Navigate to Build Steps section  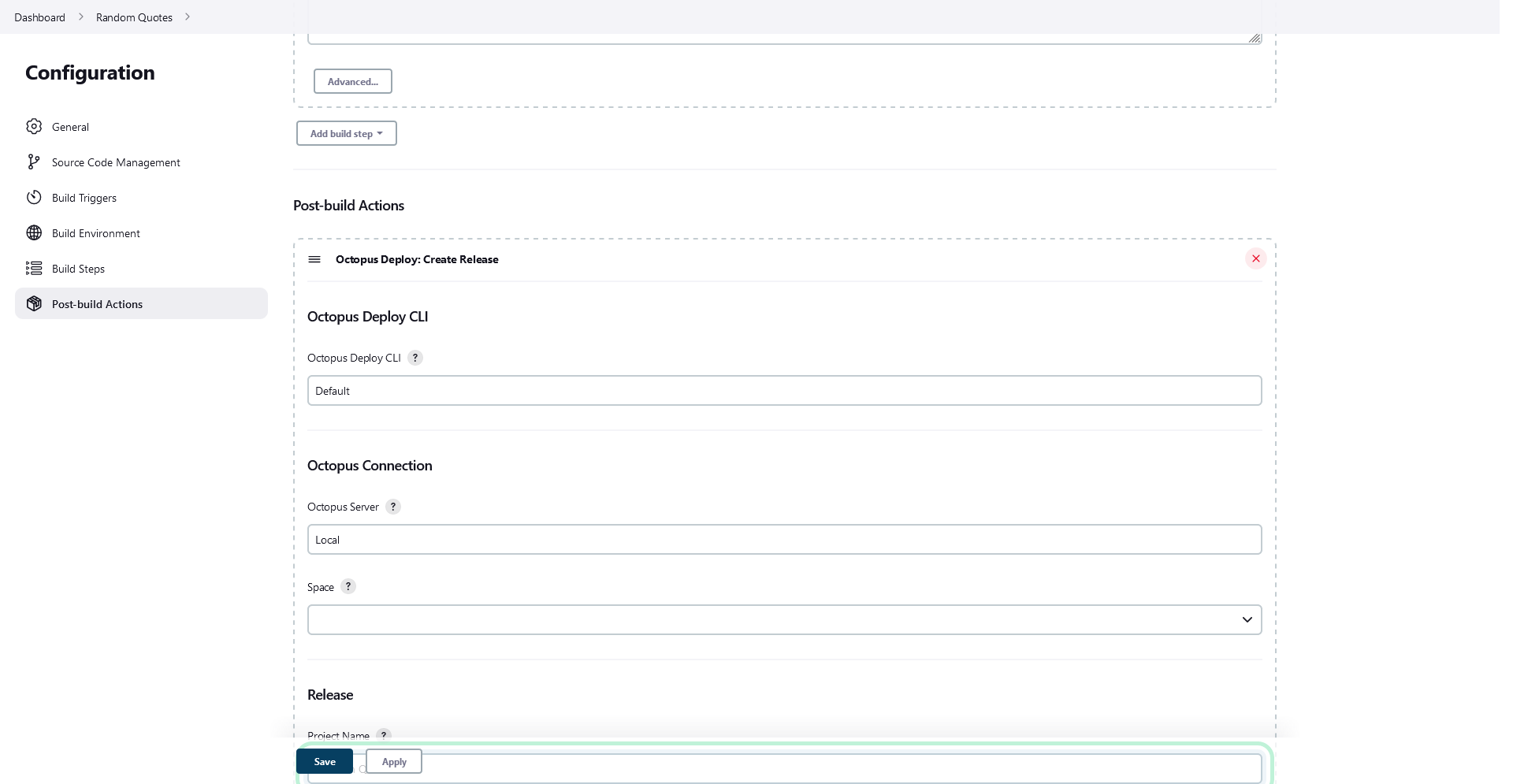[x=141, y=268]
